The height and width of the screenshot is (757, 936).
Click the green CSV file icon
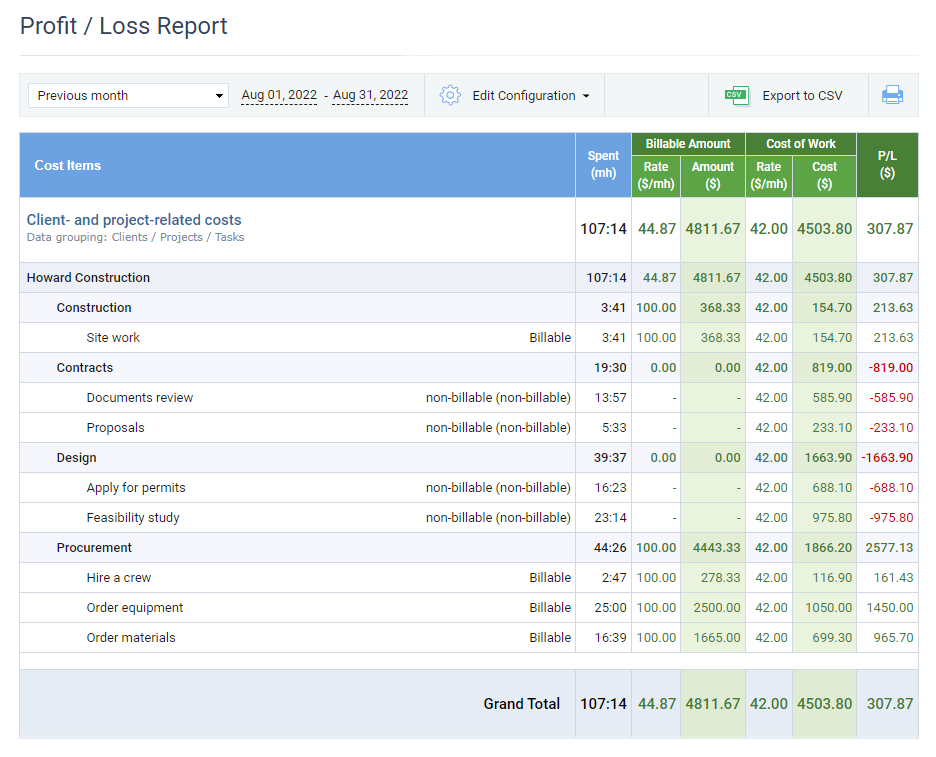pos(737,96)
